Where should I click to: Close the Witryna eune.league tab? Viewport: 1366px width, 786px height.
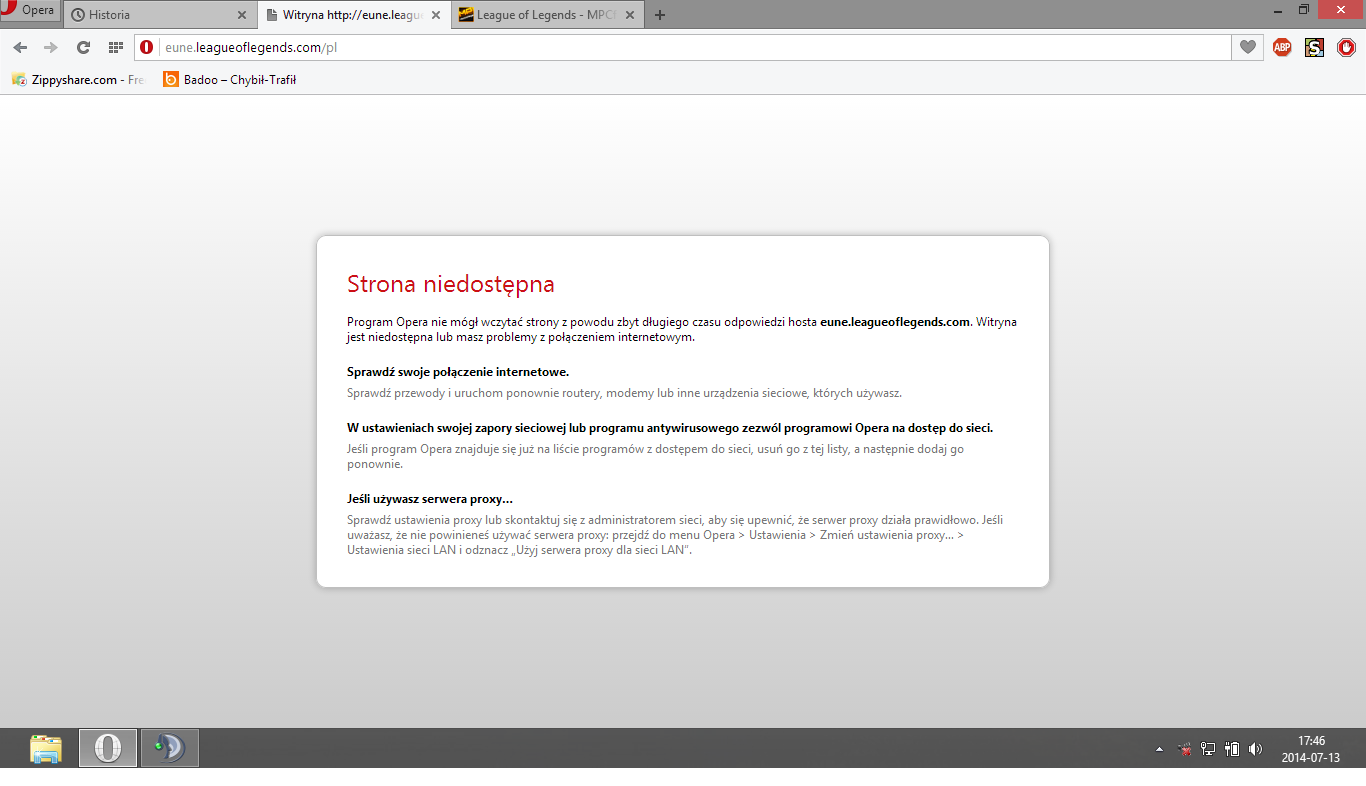pos(435,15)
